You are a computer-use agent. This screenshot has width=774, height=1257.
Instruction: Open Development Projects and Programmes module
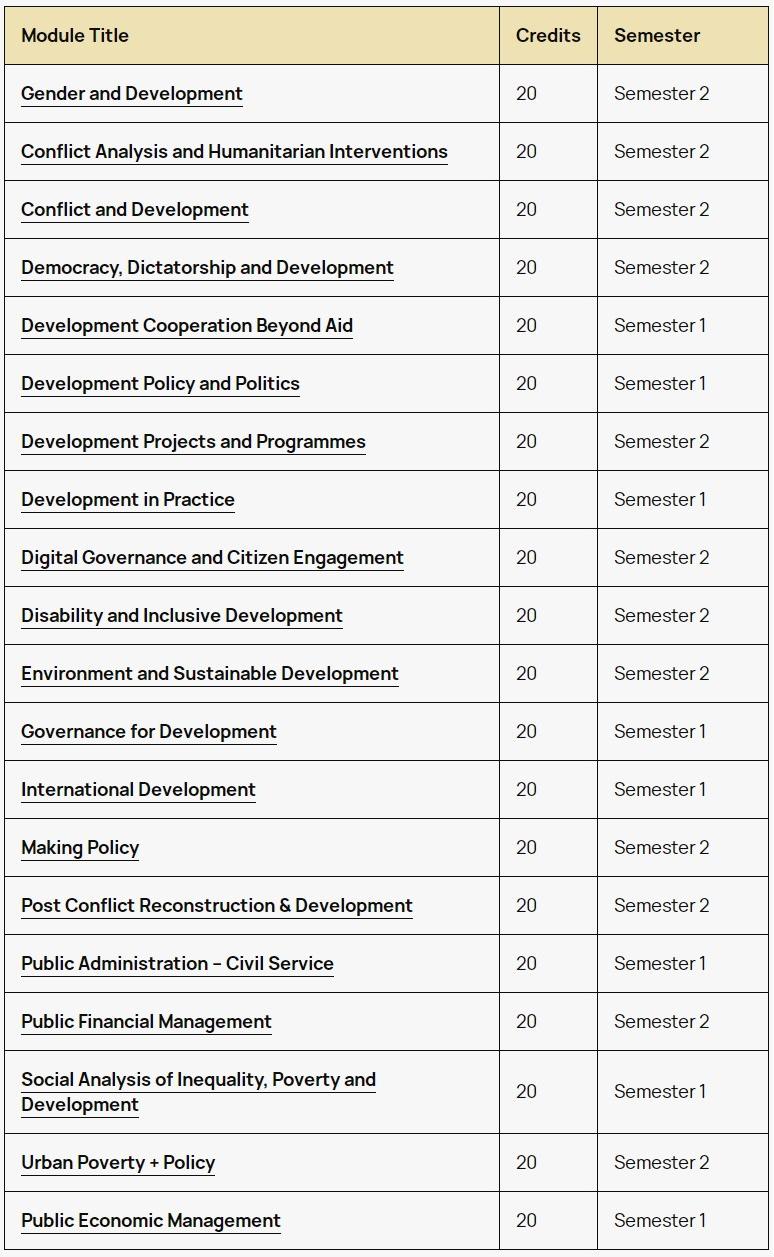point(193,442)
